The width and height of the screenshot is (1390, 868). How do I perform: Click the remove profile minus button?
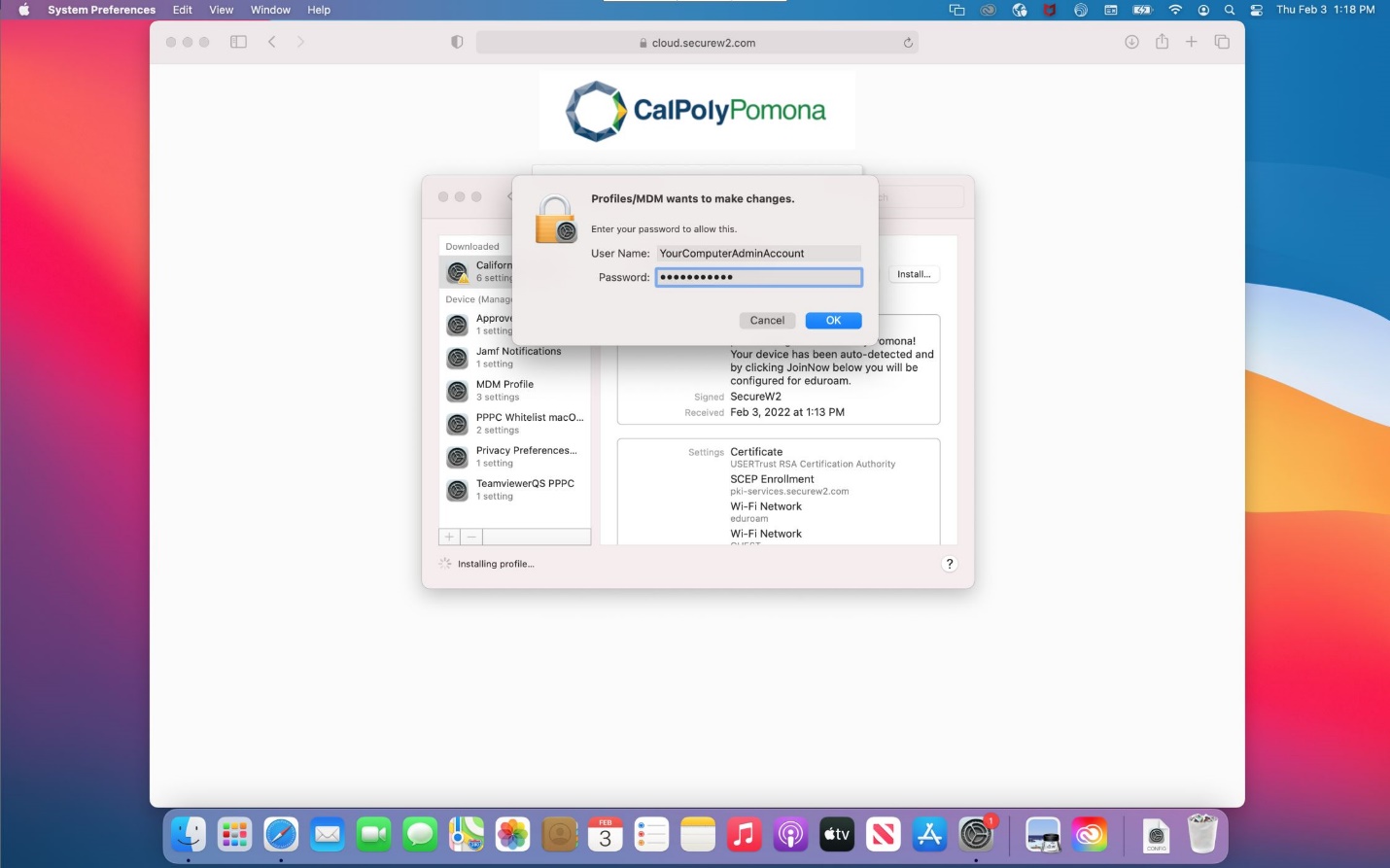[471, 538]
